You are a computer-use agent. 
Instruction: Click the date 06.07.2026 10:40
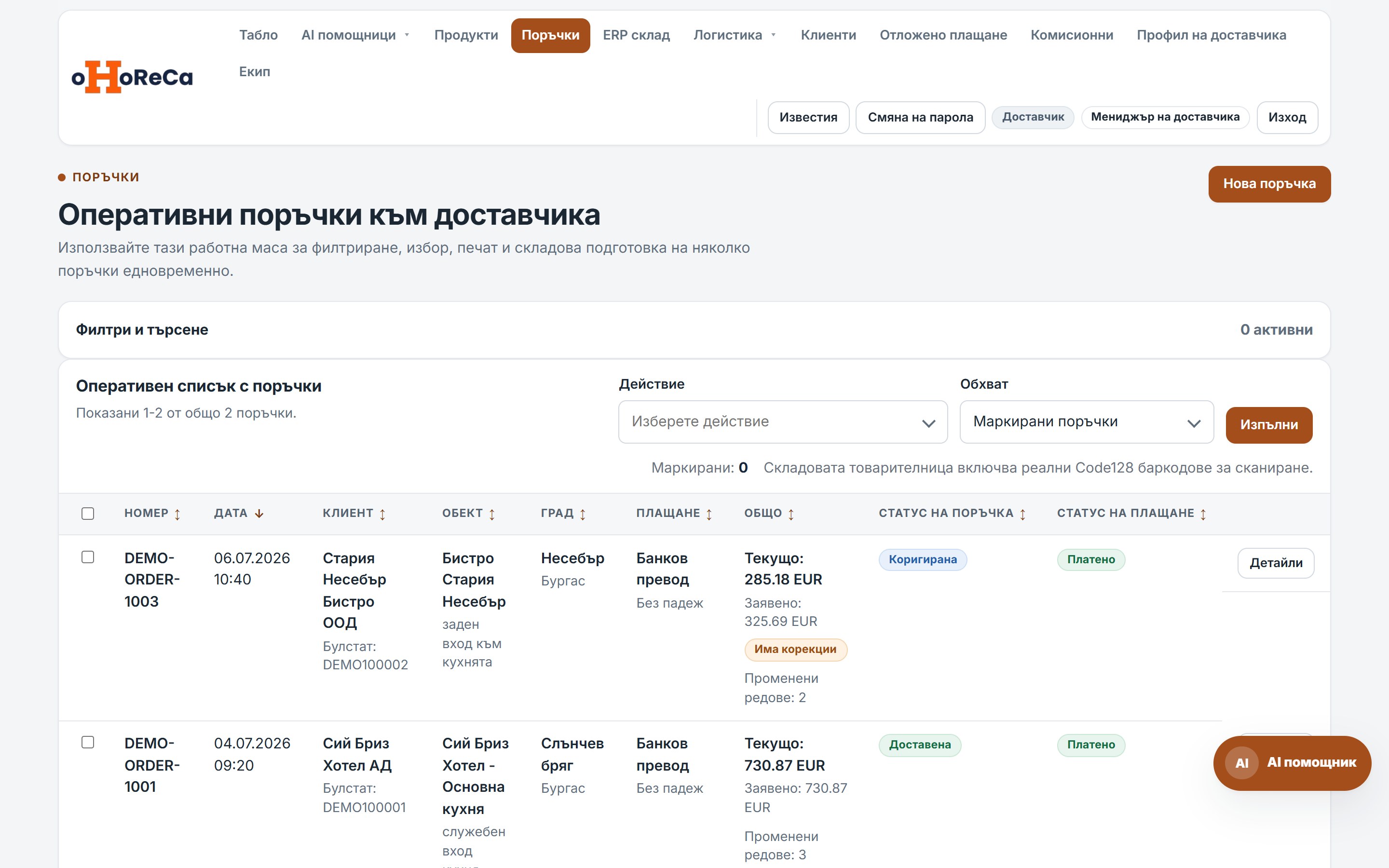(252, 569)
